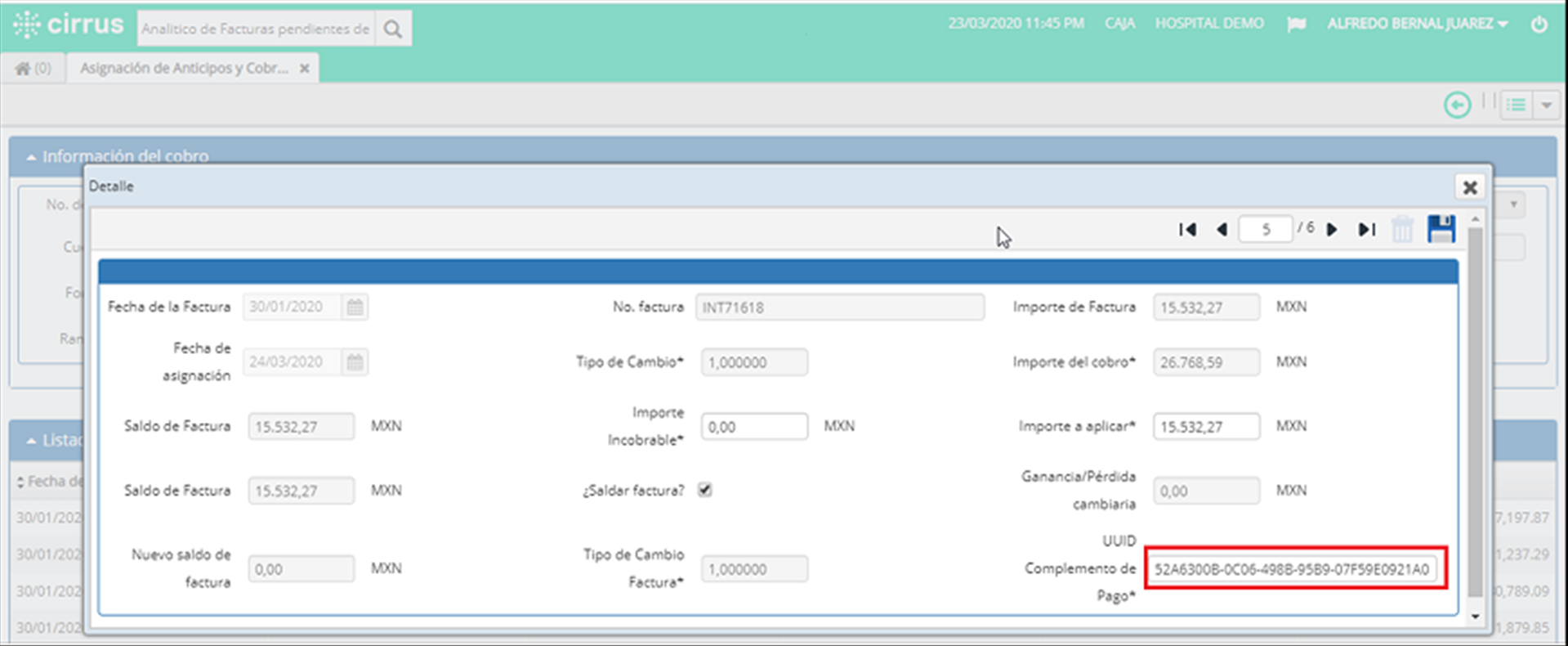Open the home tab
The height and width of the screenshot is (646, 1568).
pos(33,68)
